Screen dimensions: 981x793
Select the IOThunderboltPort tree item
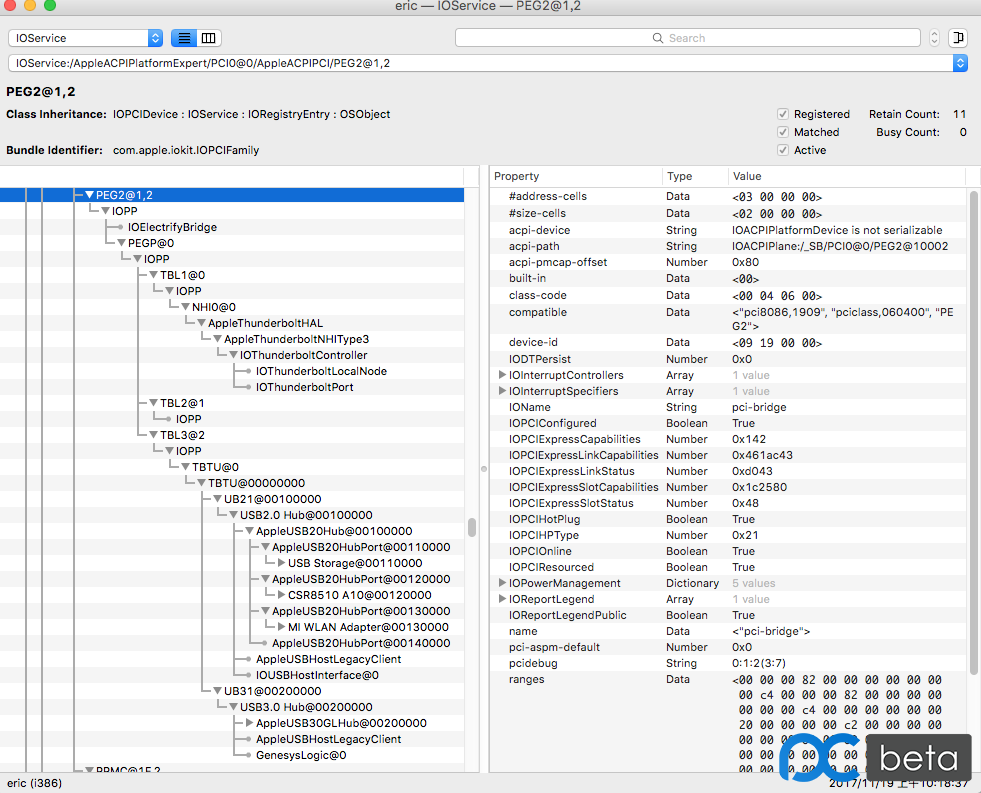(304, 387)
